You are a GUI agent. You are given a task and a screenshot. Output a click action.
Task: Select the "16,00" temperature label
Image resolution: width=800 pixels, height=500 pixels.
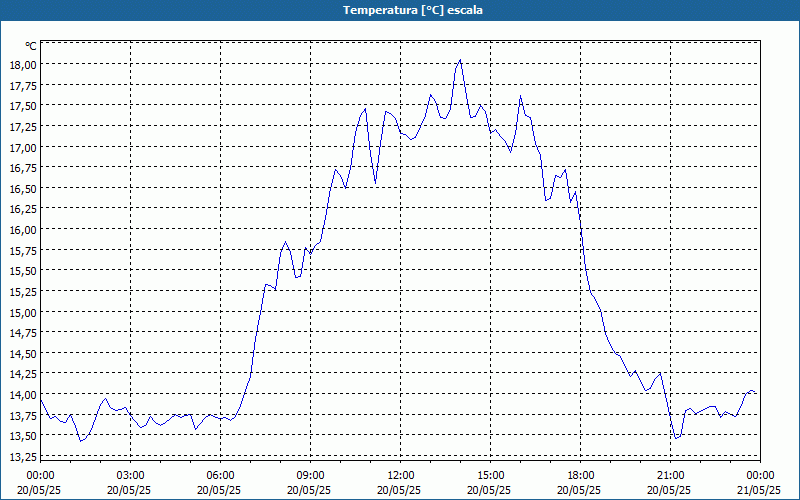[23, 230]
